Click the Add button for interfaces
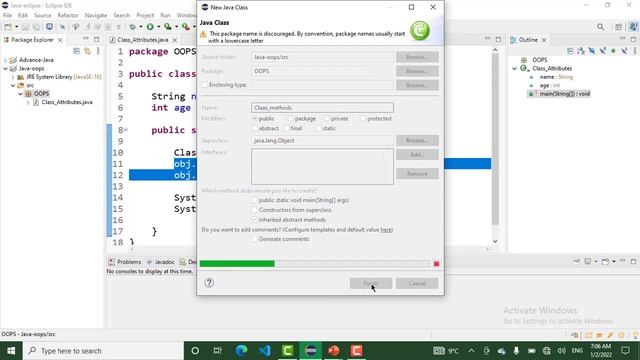This screenshot has height=360, width=640. coord(417,154)
